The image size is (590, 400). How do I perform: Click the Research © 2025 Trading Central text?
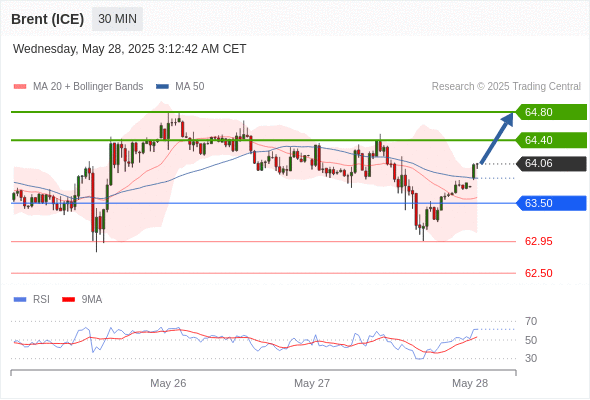(506, 87)
